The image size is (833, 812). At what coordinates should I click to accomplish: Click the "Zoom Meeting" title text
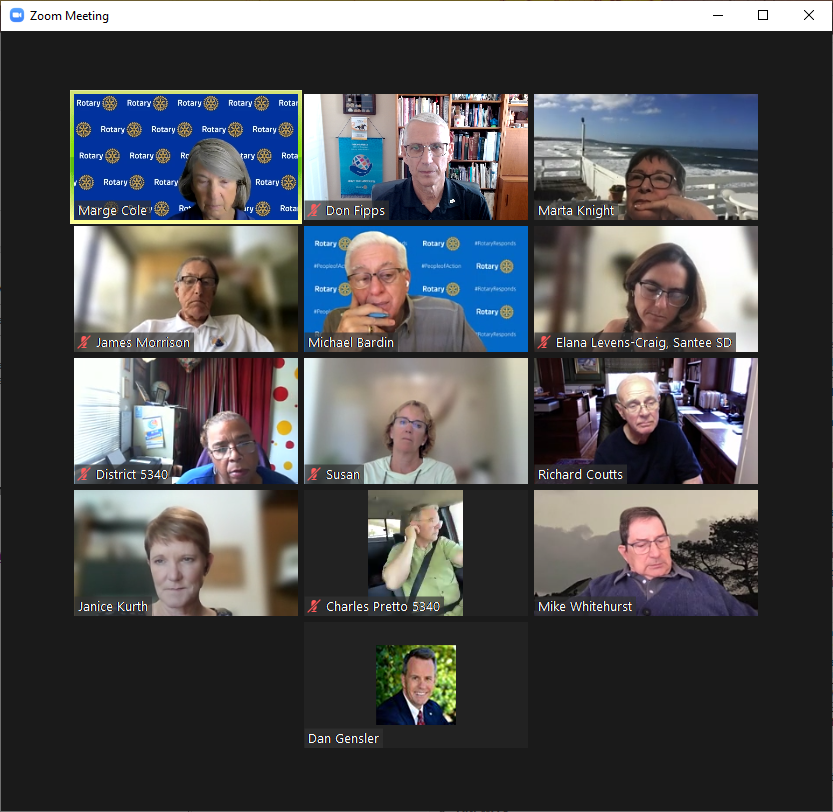[69, 16]
